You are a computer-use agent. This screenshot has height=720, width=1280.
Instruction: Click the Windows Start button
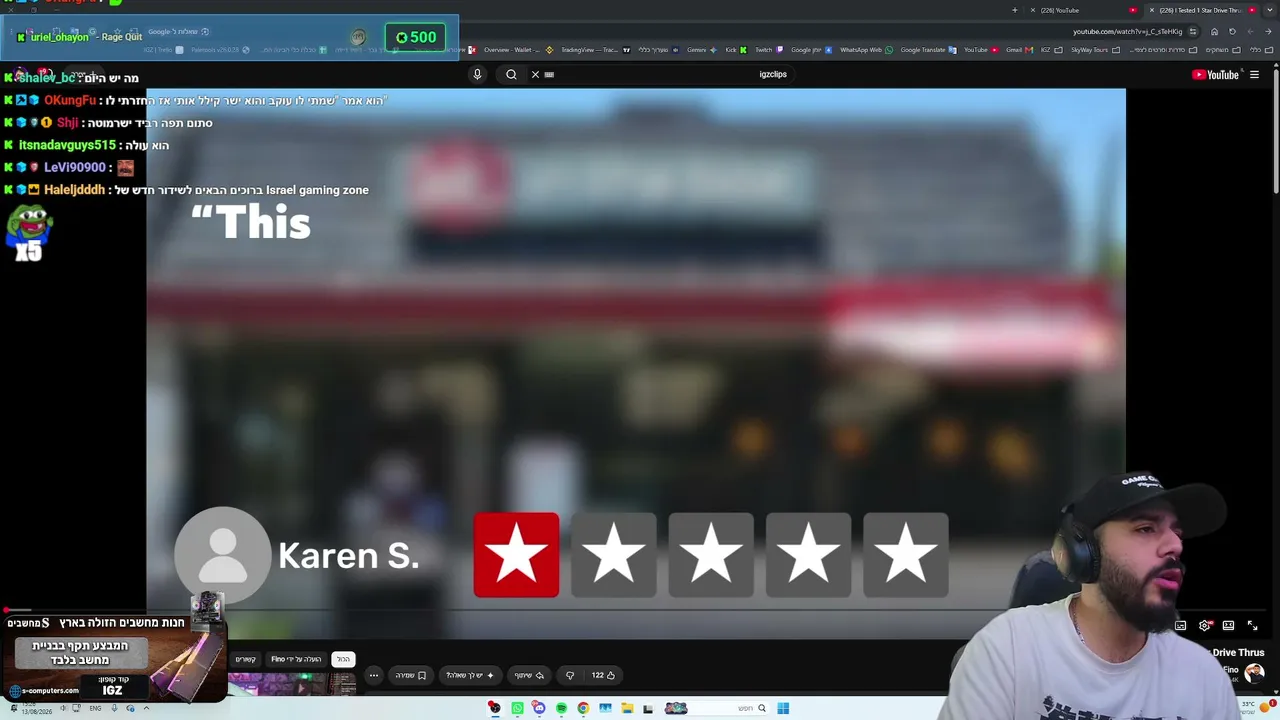click(x=783, y=708)
